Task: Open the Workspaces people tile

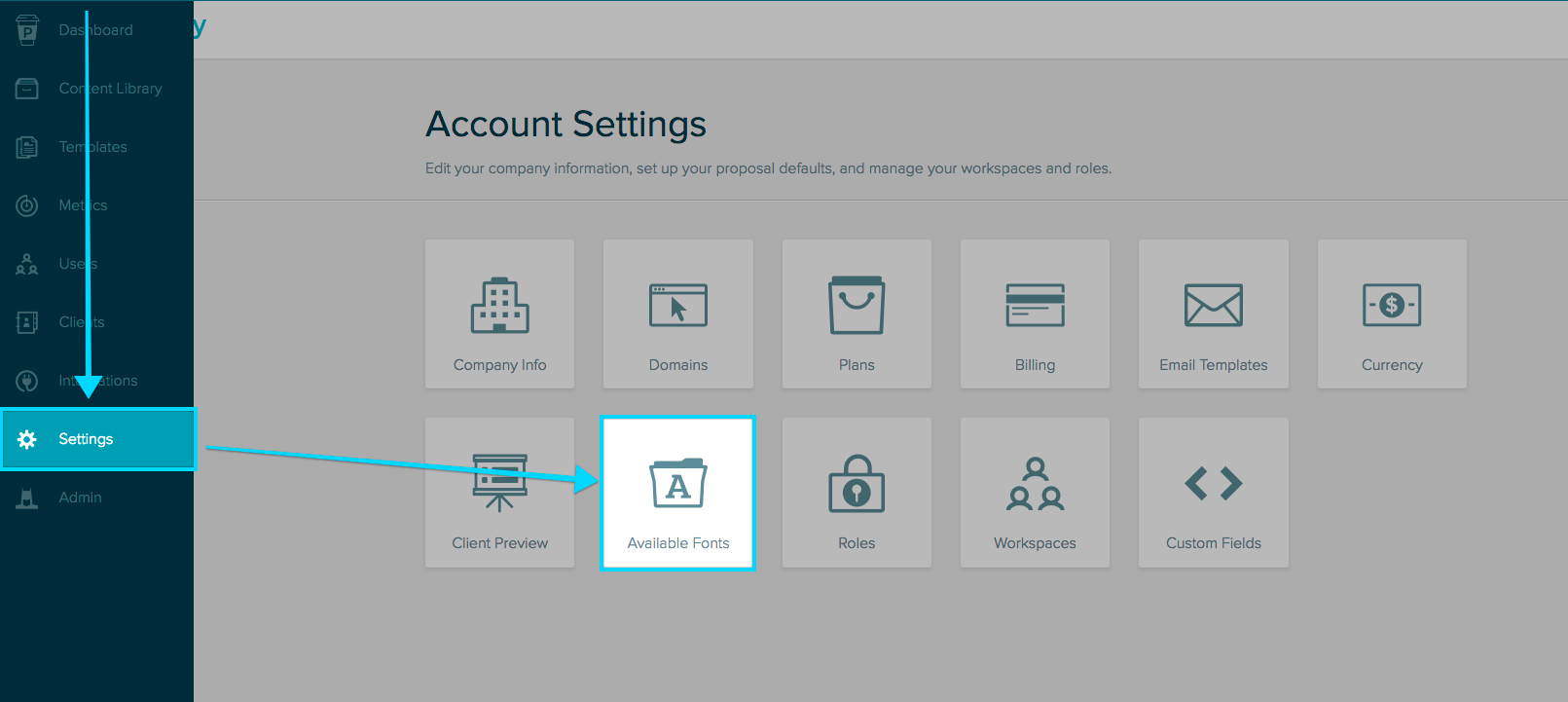Action: point(1035,493)
